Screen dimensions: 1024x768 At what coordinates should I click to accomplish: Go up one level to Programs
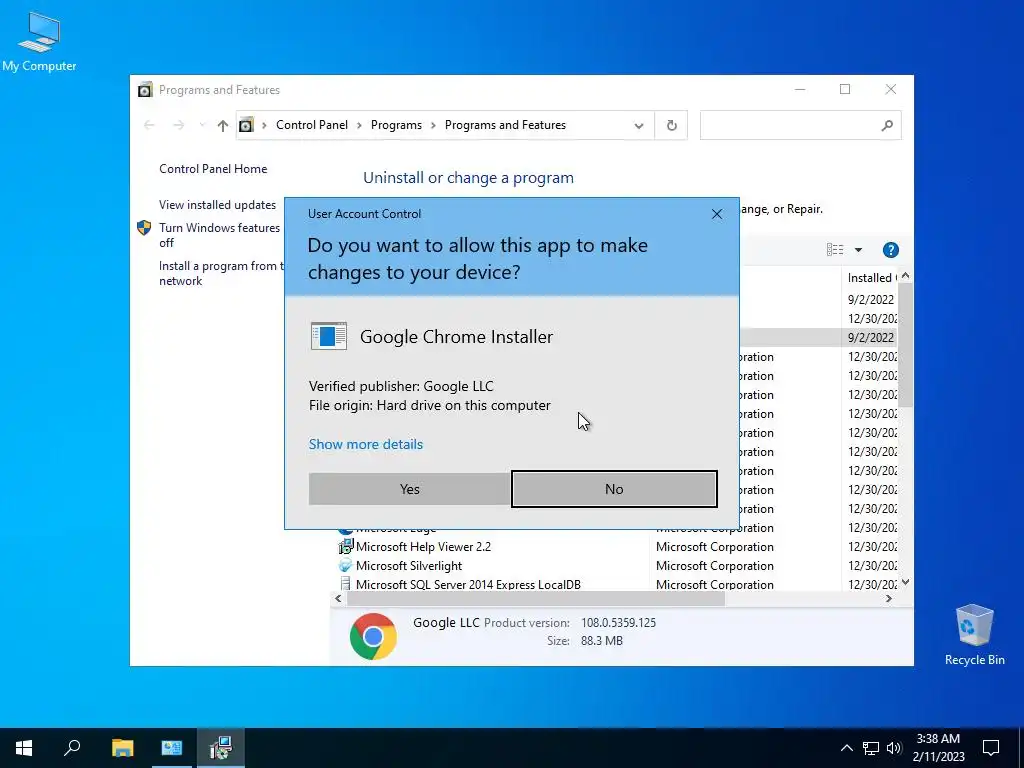(223, 125)
